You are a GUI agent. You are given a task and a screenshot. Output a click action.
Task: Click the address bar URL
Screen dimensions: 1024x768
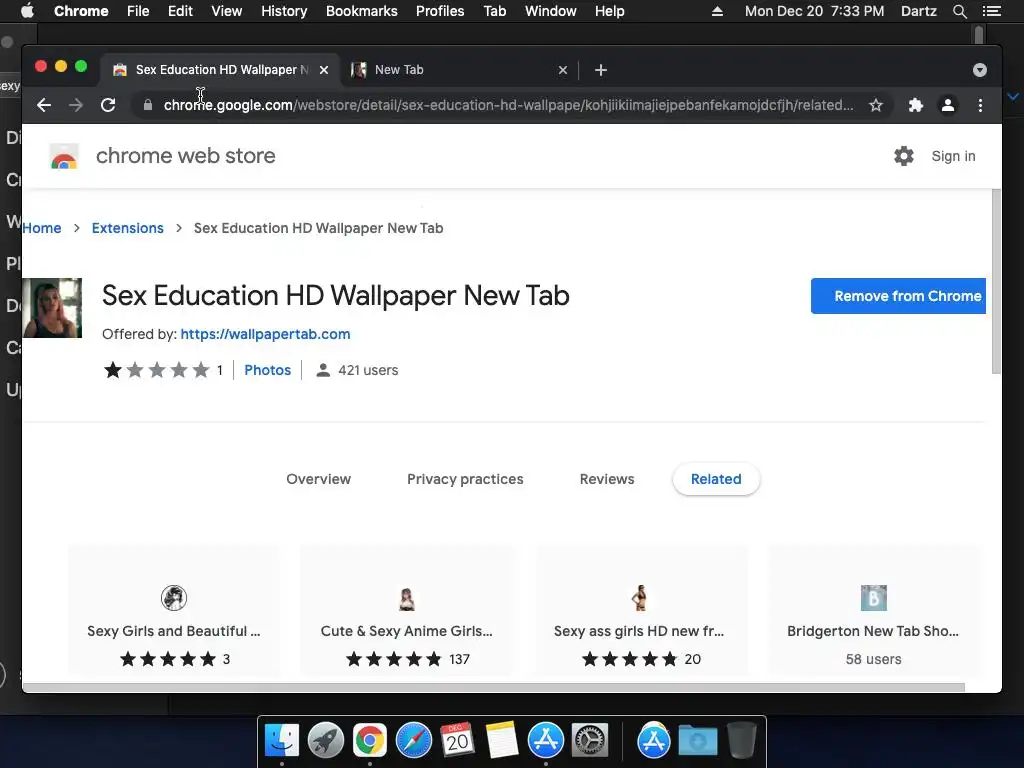(x=508, y=105)
